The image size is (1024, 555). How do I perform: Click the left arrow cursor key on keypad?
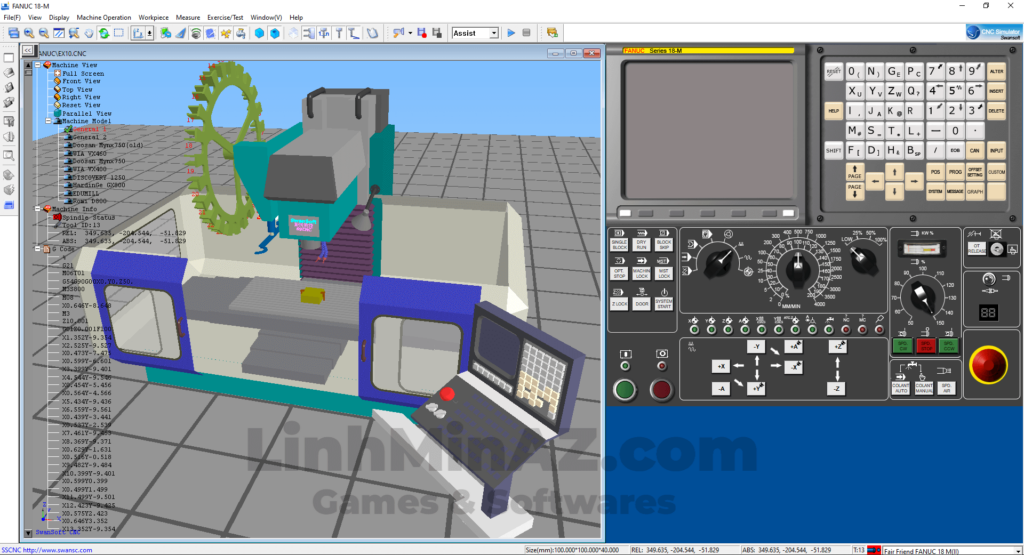(875, 181)
